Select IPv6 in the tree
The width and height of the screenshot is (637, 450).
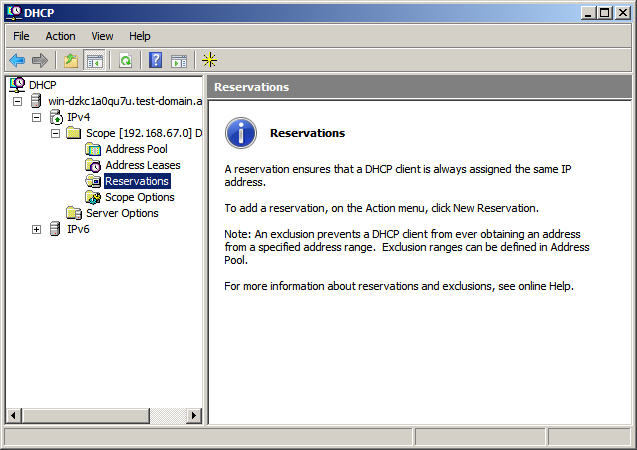point(78,229)
